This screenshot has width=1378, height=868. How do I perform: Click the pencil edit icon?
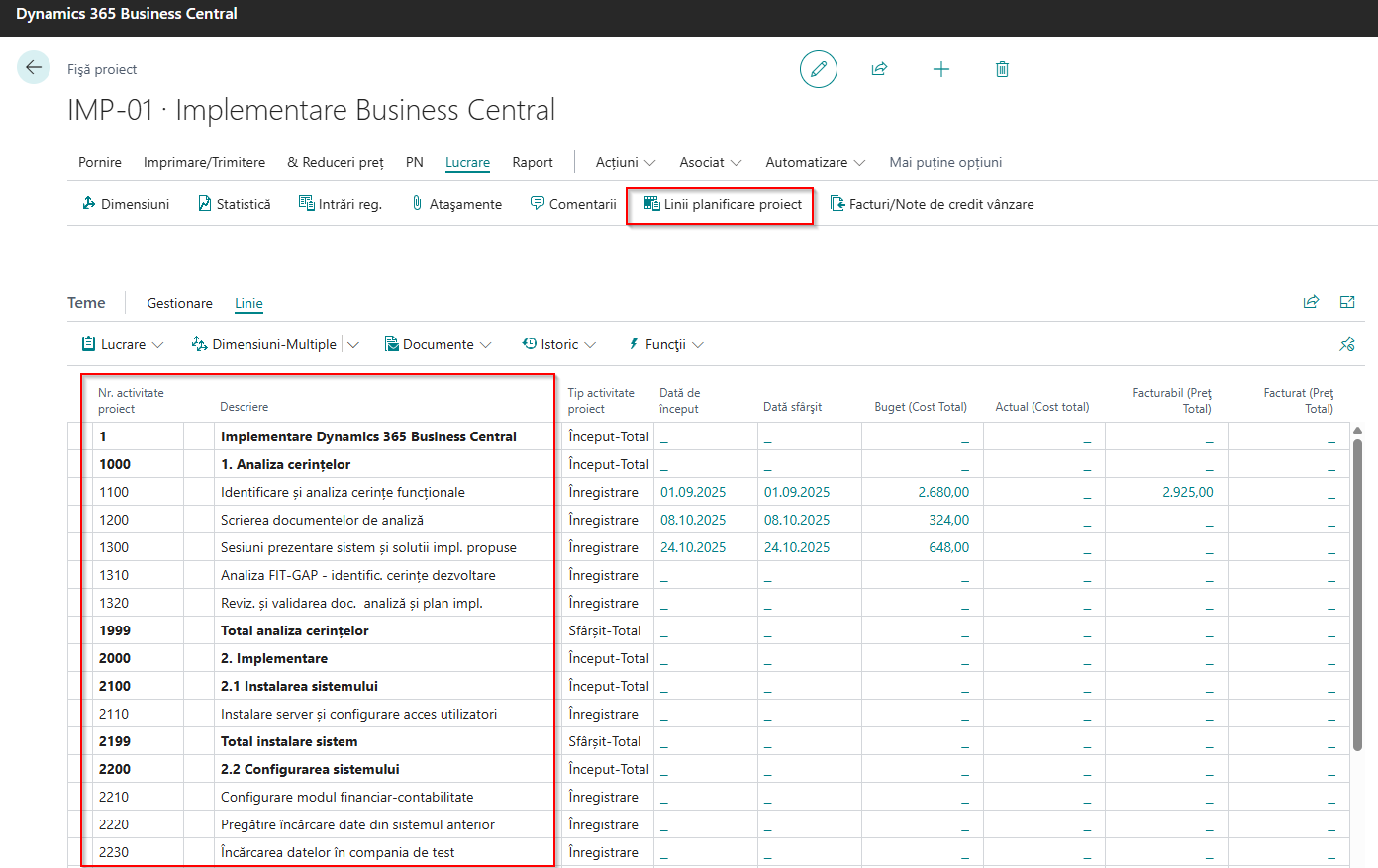(818, 69)
